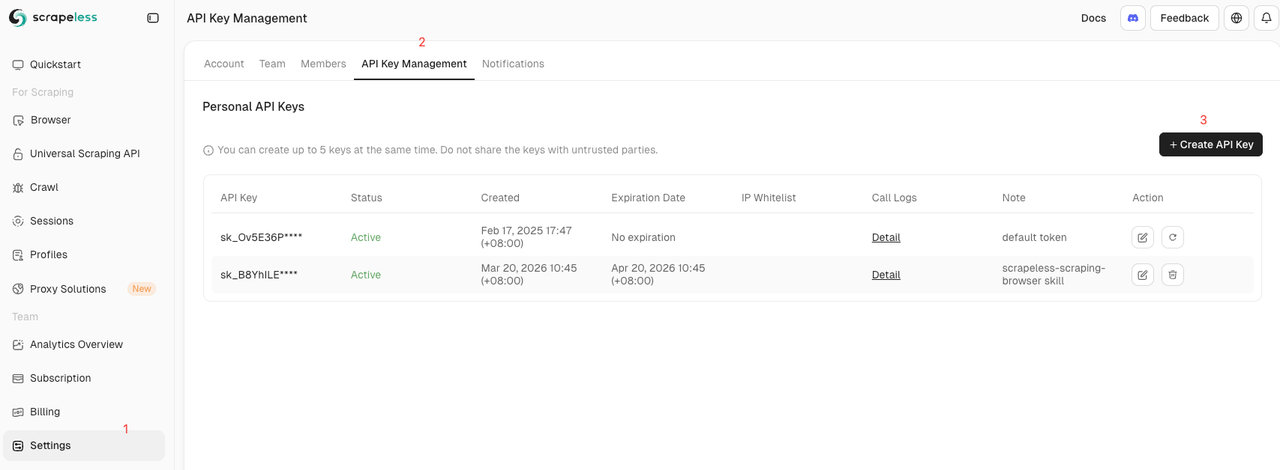
Task: Click the Feedback button
Action: (x=1184, y=18)
